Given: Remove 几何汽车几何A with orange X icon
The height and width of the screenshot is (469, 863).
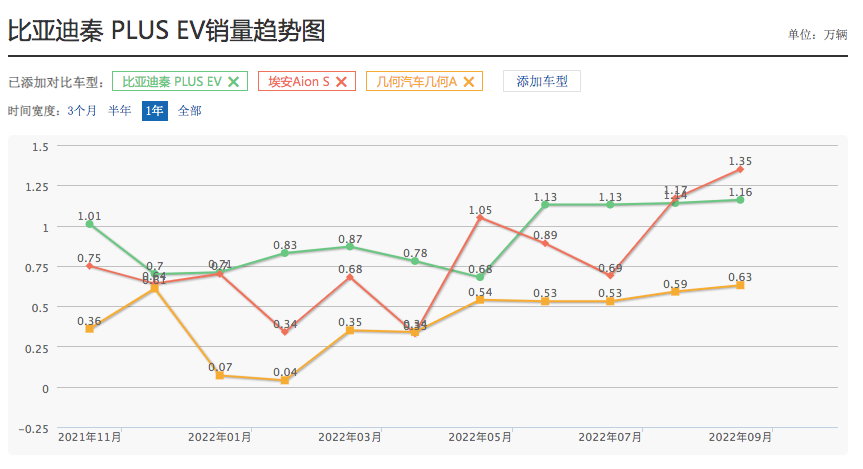Looking at the screenshot, I should [469, 81].
